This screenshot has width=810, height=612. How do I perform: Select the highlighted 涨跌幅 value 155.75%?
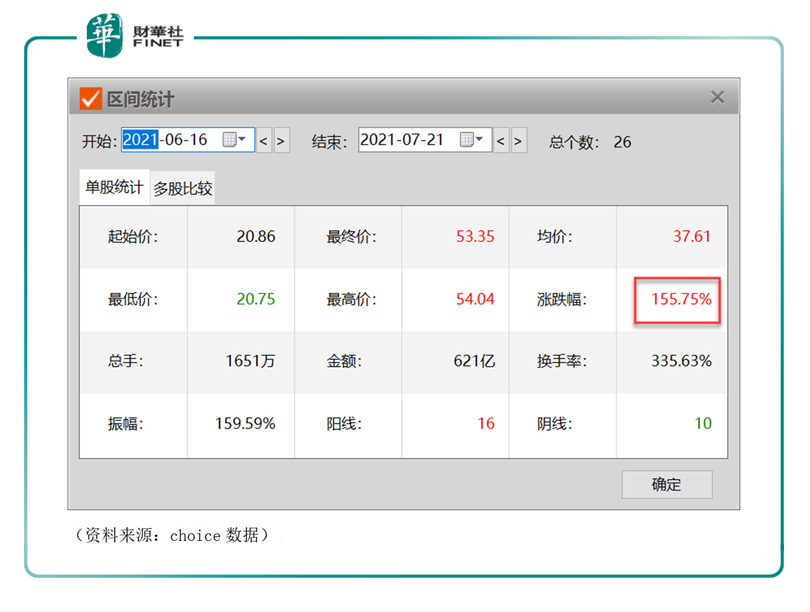(x=678, y=299)
